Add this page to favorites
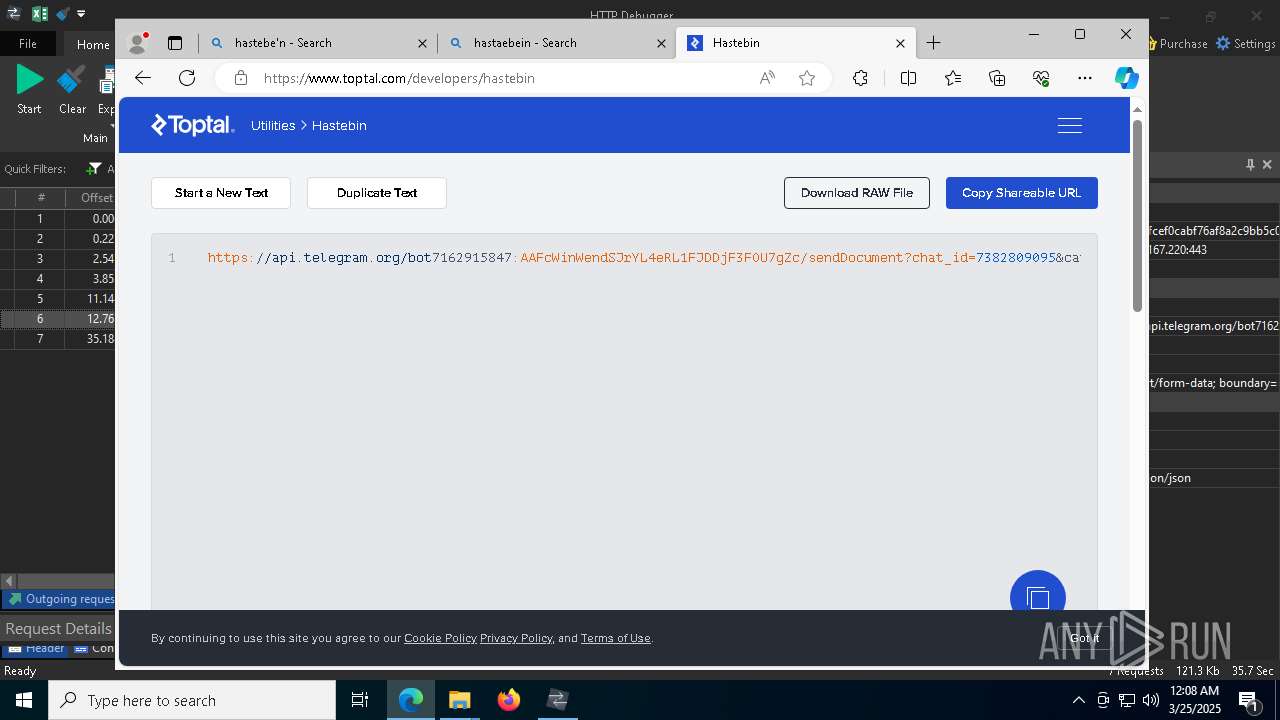This screenshot has width=1280, height=720. click(807, 78)
